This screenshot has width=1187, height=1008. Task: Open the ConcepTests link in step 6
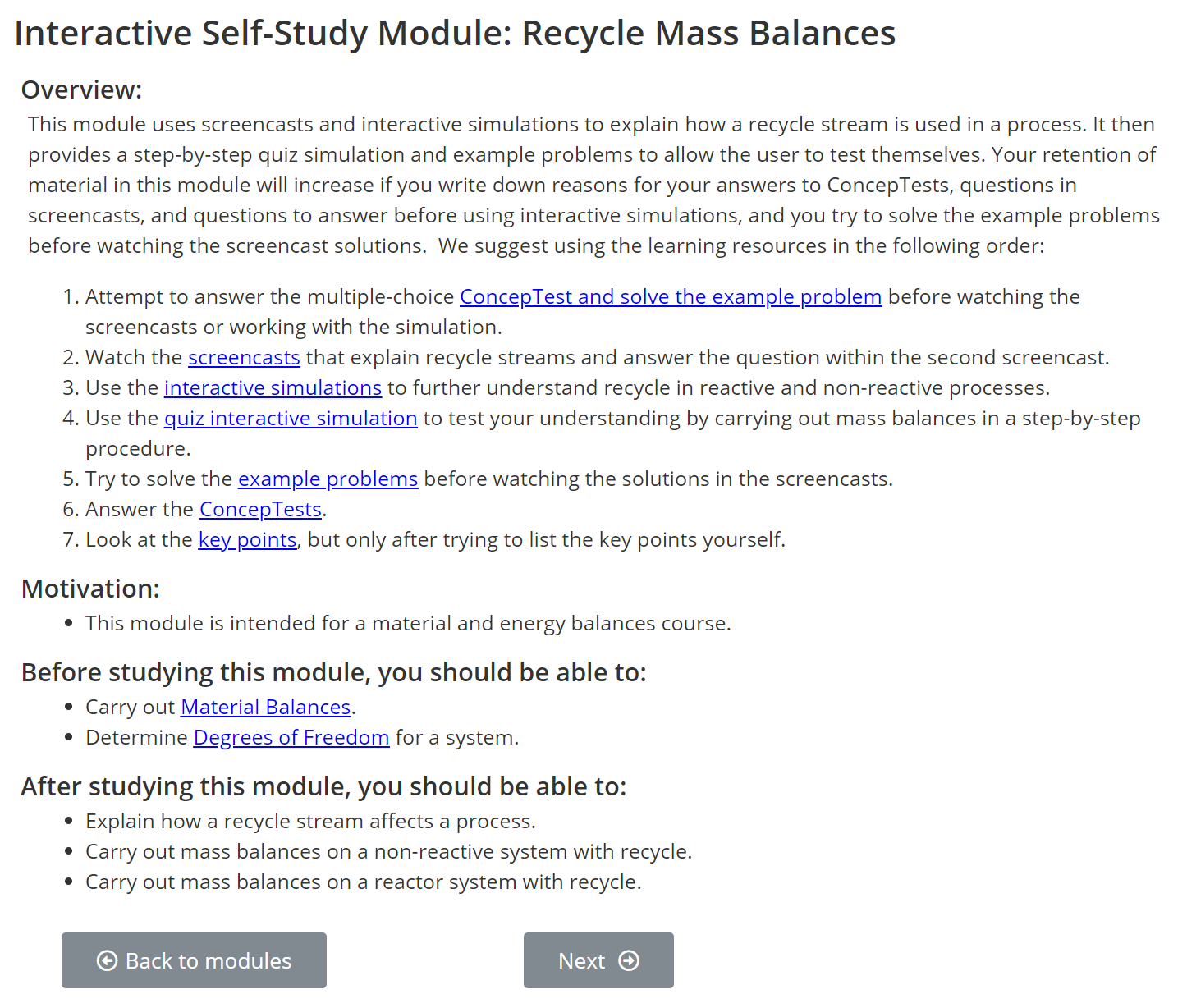(x=260, y=510)
